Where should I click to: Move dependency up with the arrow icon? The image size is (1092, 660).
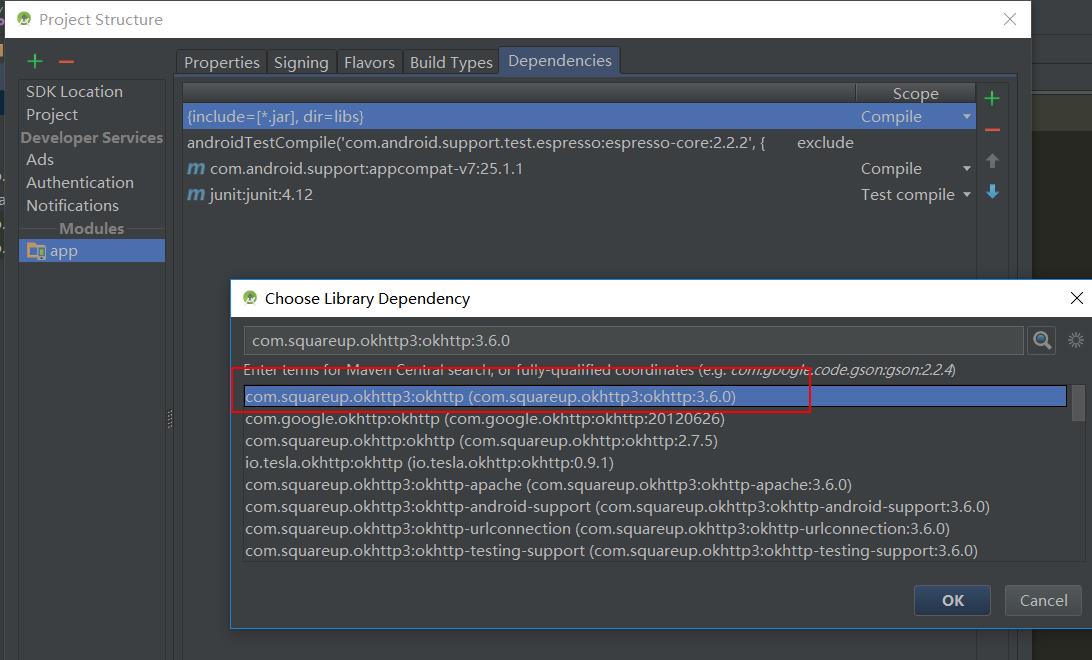(992, 161)
